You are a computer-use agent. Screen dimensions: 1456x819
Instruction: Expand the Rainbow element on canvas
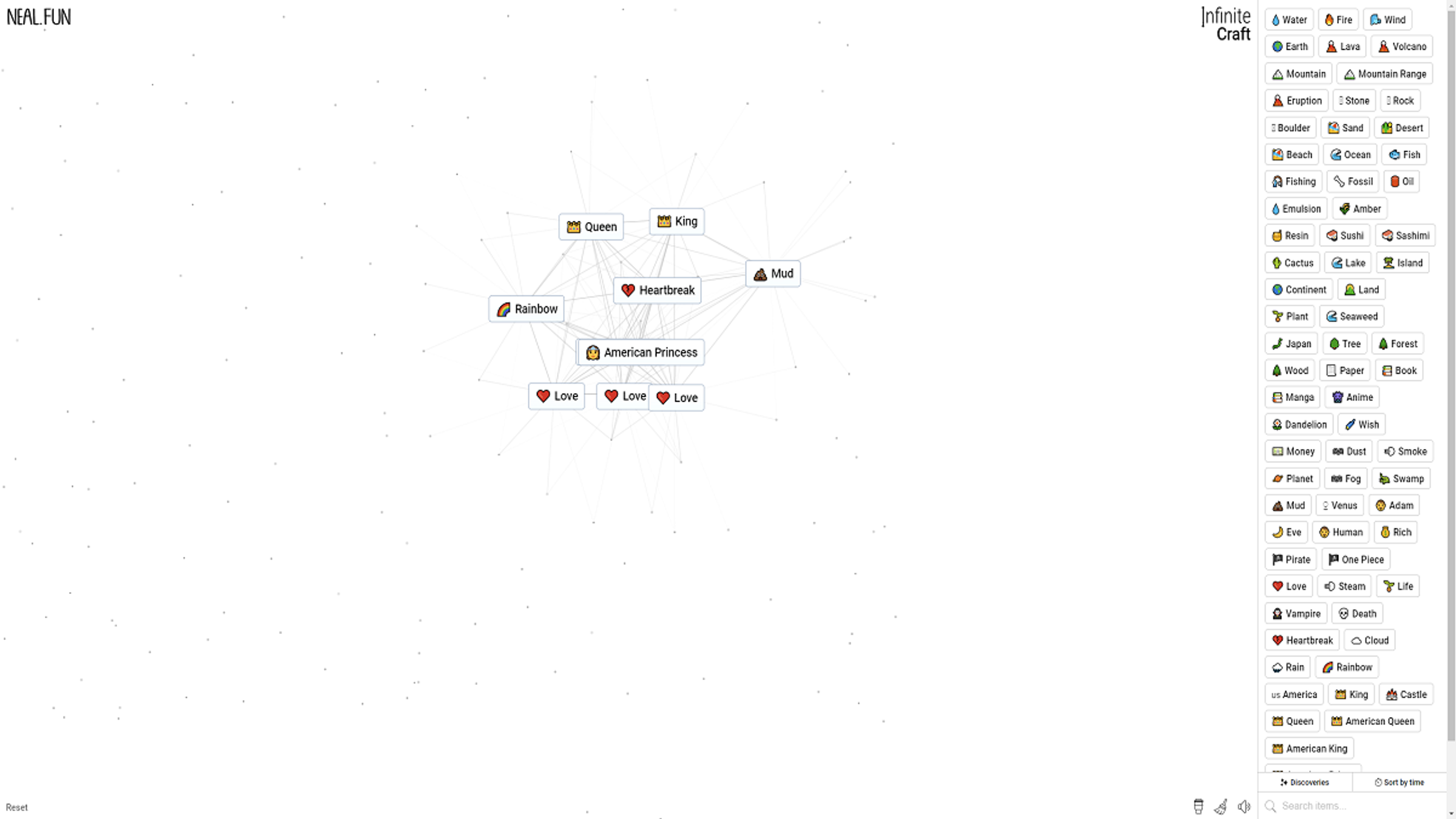pyautogui.click(x=527, y=309)
